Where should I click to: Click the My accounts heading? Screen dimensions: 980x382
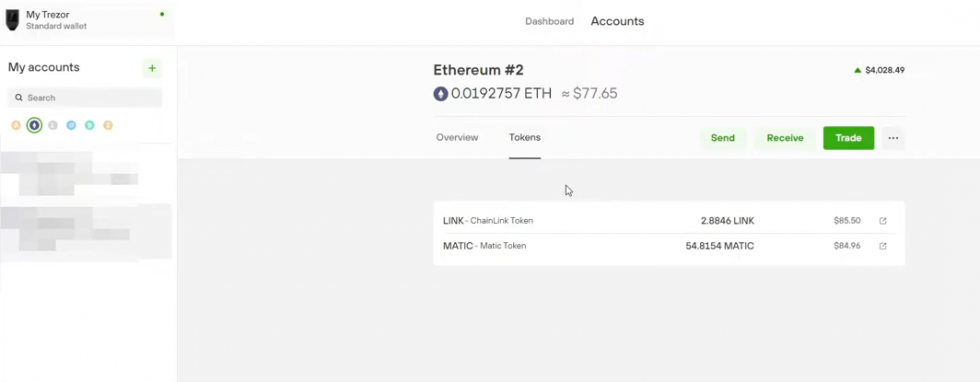click(x=44, y=68)
